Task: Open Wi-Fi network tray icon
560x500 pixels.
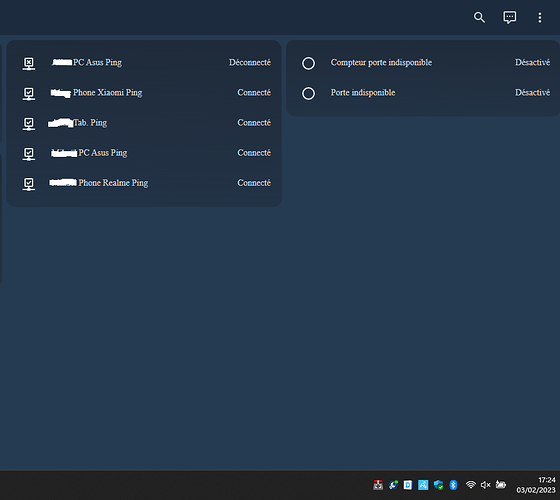Action: coord(471,485)
